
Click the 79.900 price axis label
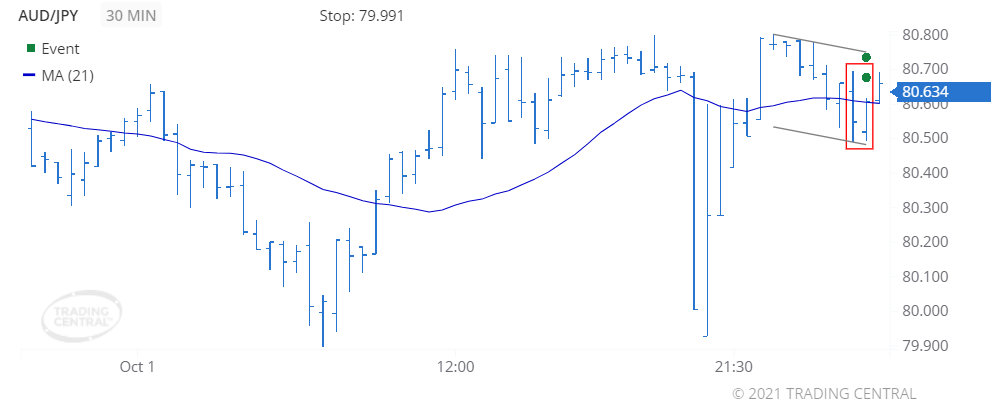tap(925, 345)
